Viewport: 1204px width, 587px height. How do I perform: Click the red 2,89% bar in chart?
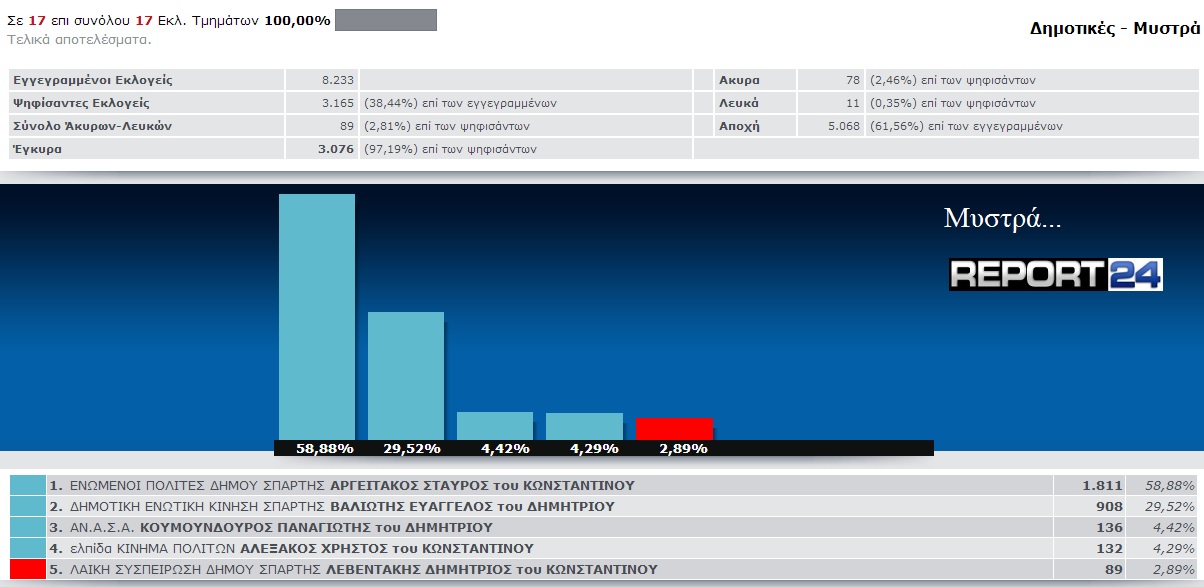pyautogui.click(x=674, y=428)
